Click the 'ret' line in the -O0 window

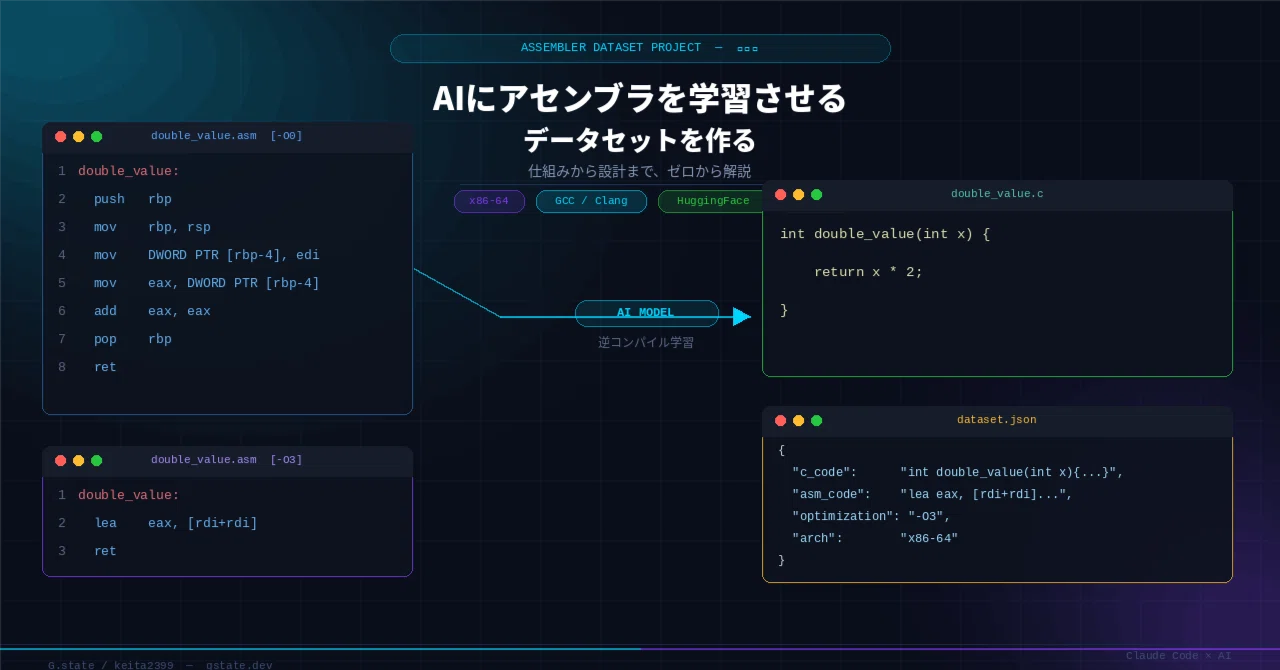pyautogui.click(x=105, y=367)
